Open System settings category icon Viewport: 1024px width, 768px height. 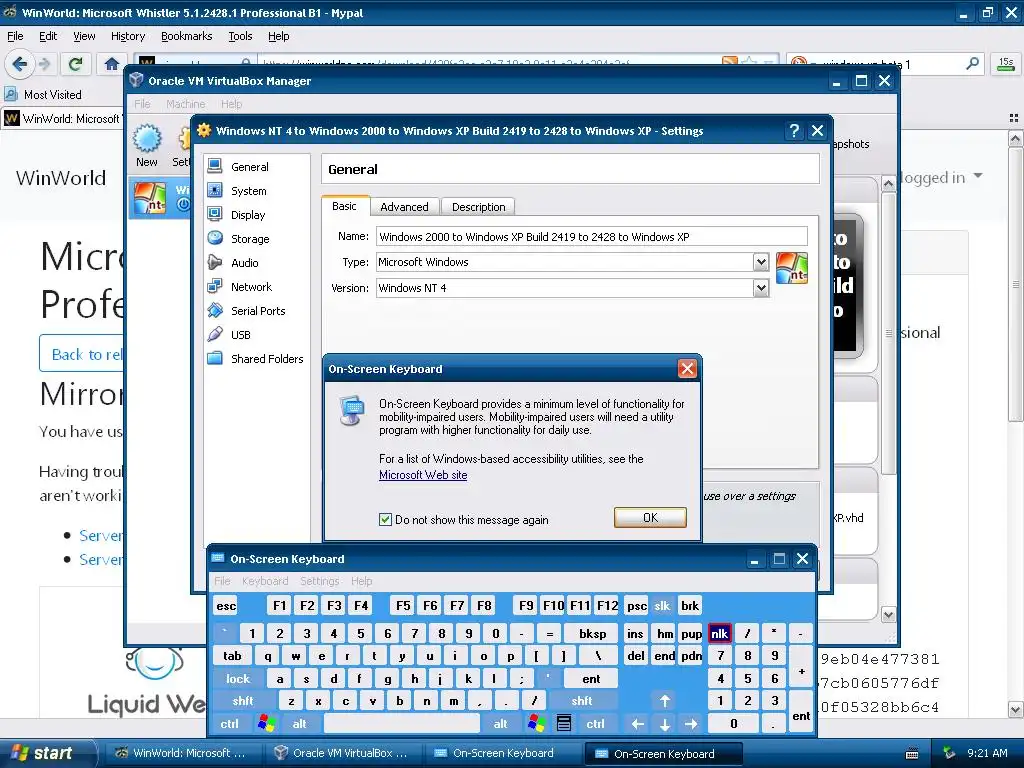pos(215,191)
